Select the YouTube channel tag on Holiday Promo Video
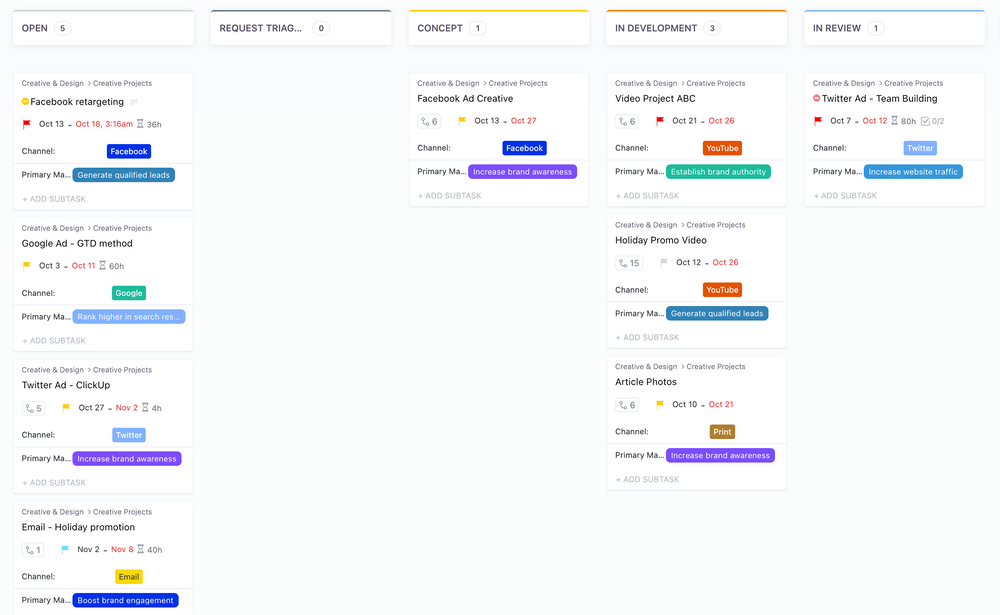The image size is (1000, 615). click(x=722, y=289)
